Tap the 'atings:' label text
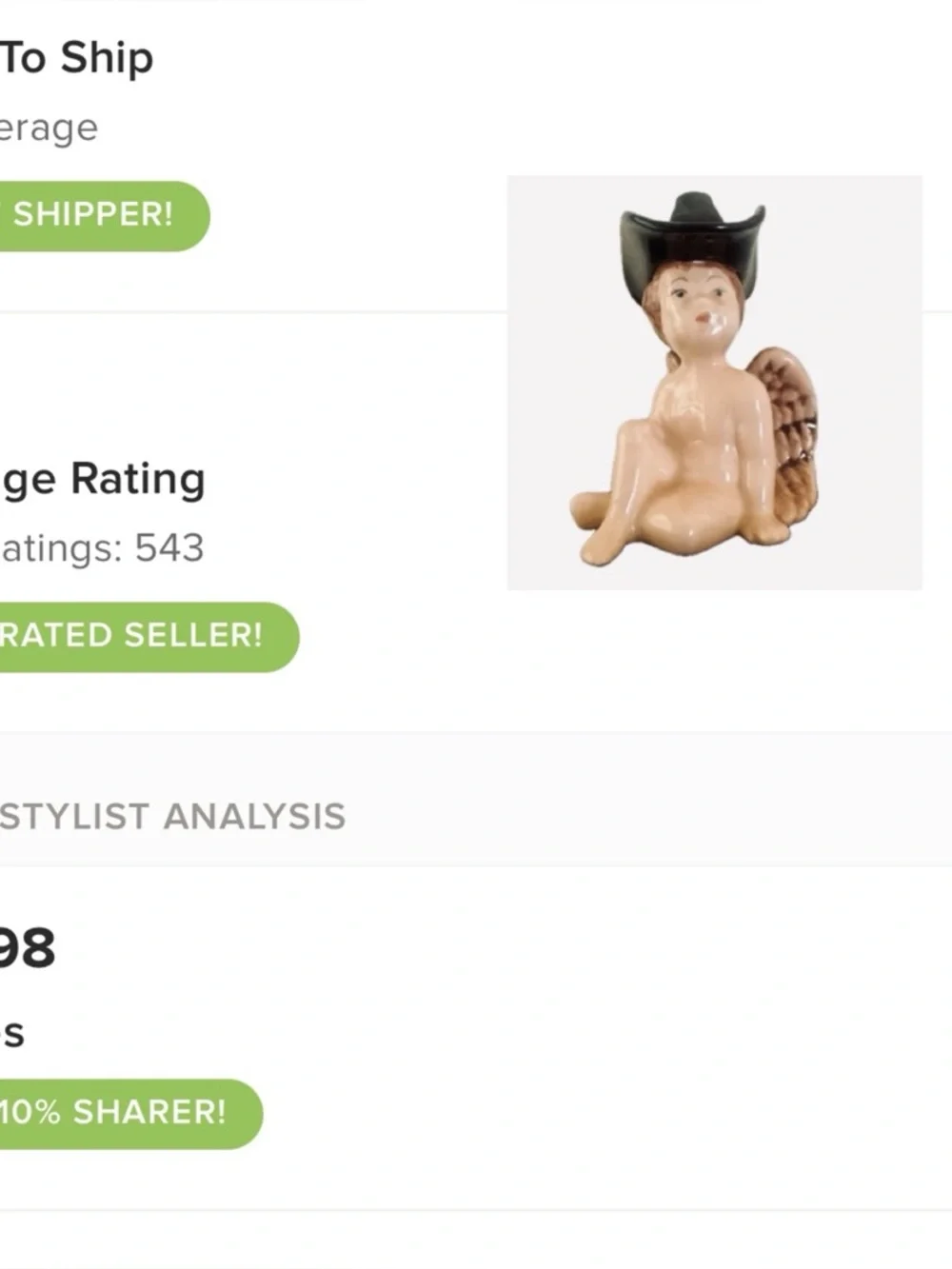952x1269 pixels. tap(62, 548)
